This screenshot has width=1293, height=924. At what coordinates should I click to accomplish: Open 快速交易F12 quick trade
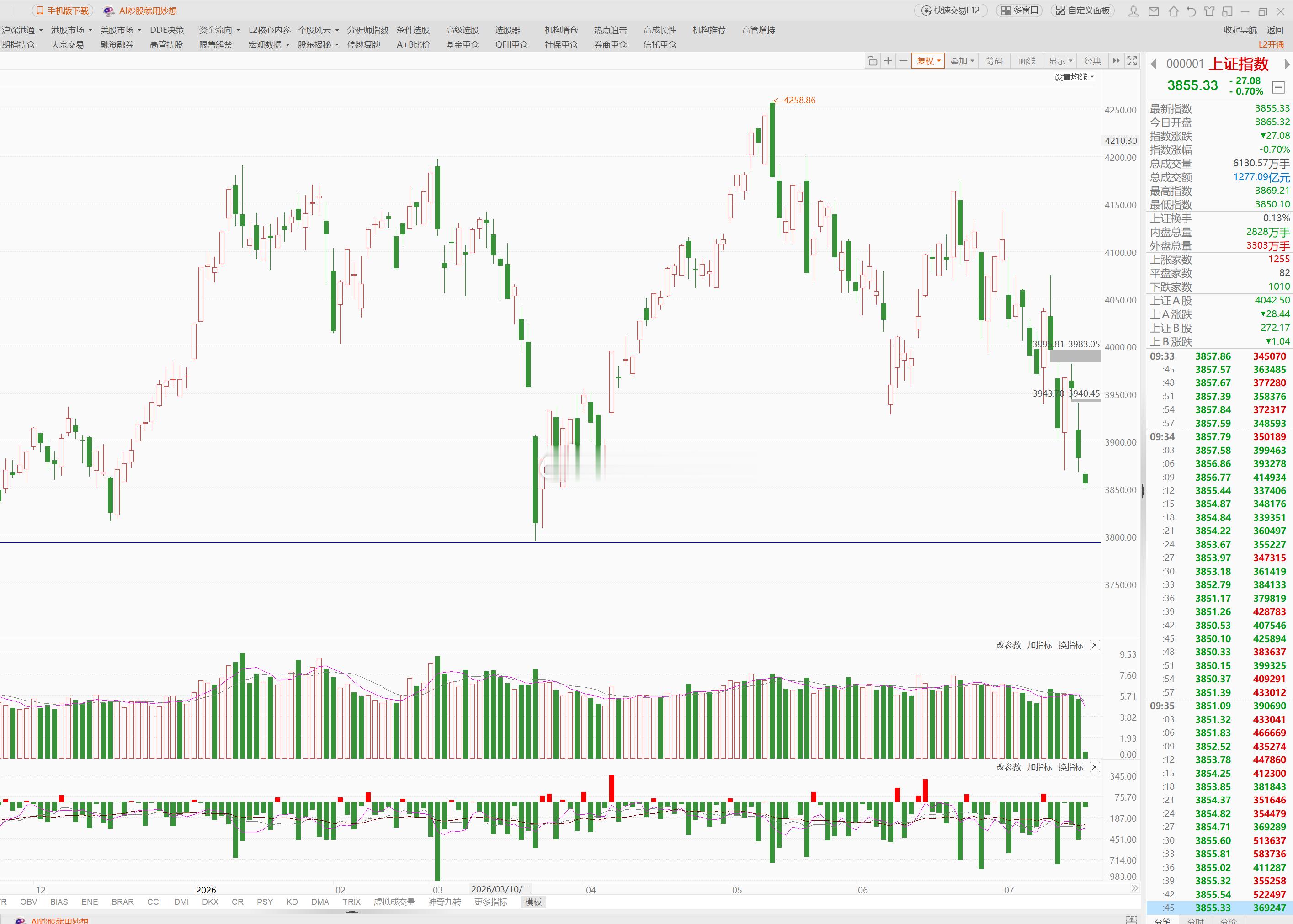coord(950,11)
